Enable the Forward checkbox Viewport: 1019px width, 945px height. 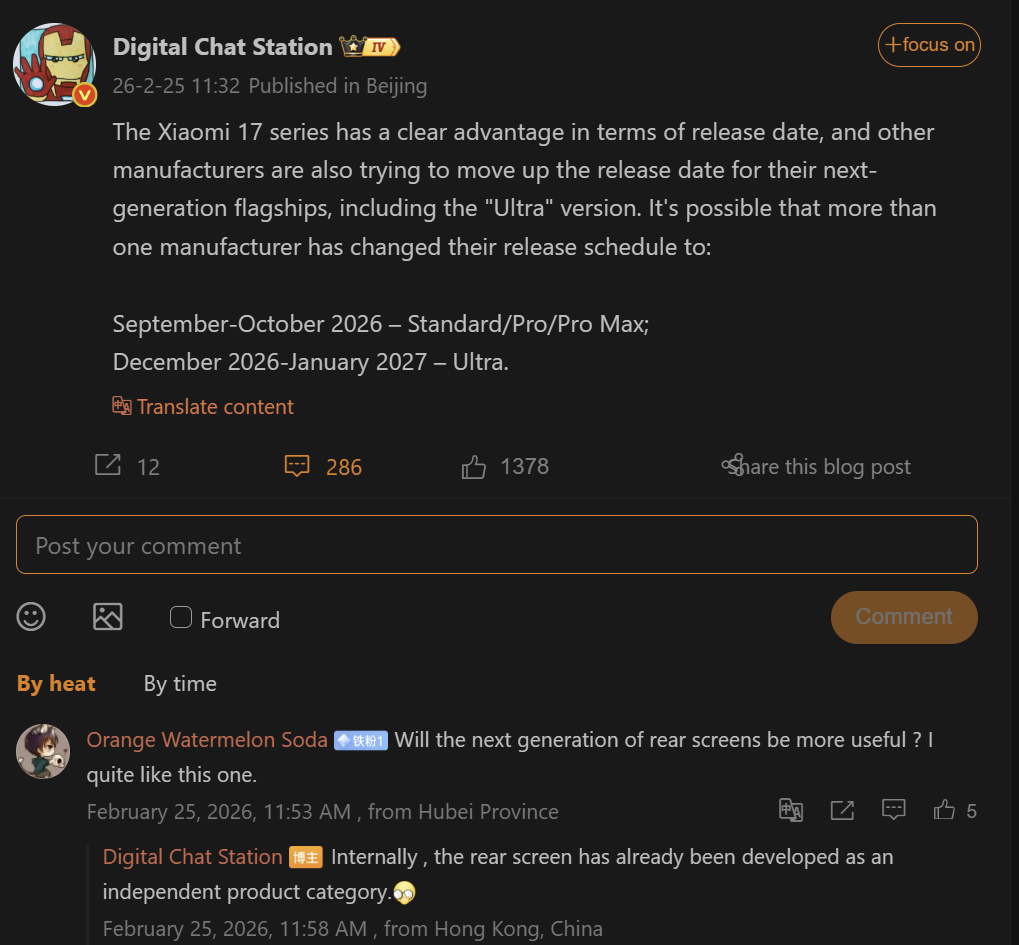(181, 618)
